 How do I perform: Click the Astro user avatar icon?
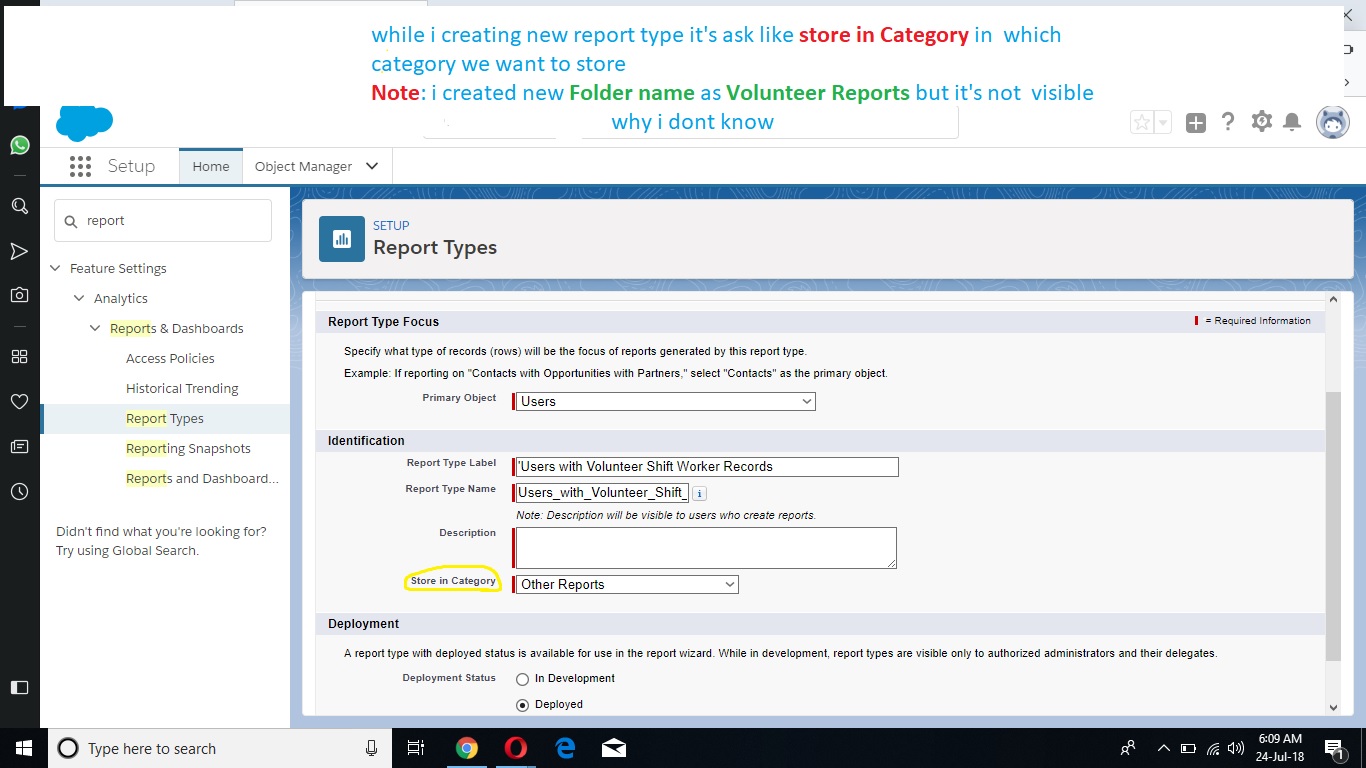coord(1332,122)
